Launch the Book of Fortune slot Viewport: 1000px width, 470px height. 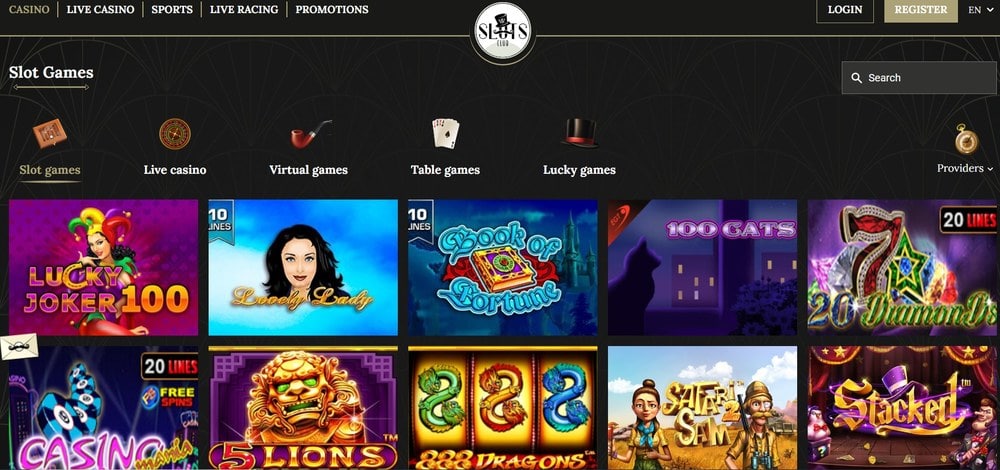tap(503, 268)
